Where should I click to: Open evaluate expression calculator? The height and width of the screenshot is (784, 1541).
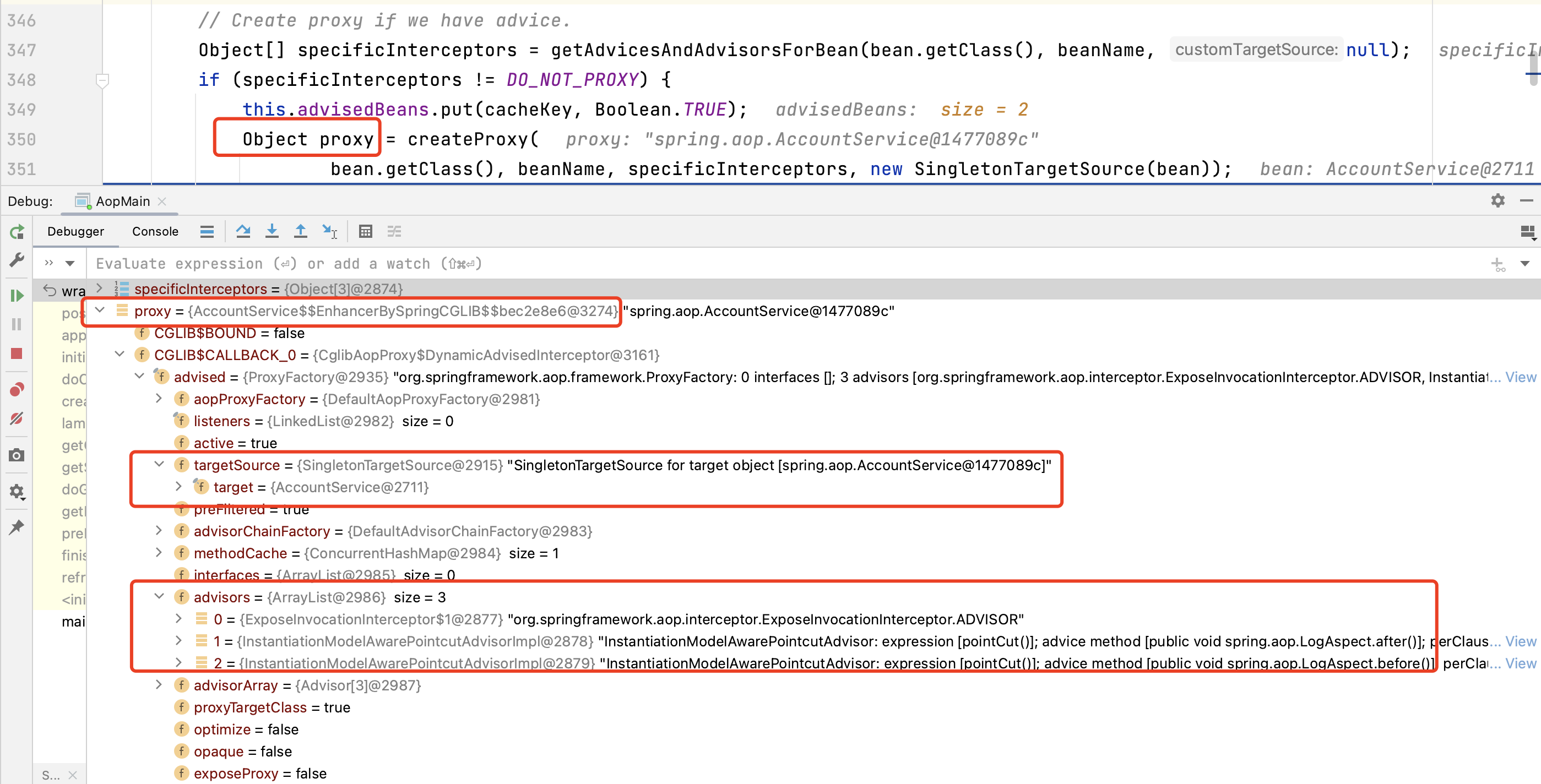point(366,231)
